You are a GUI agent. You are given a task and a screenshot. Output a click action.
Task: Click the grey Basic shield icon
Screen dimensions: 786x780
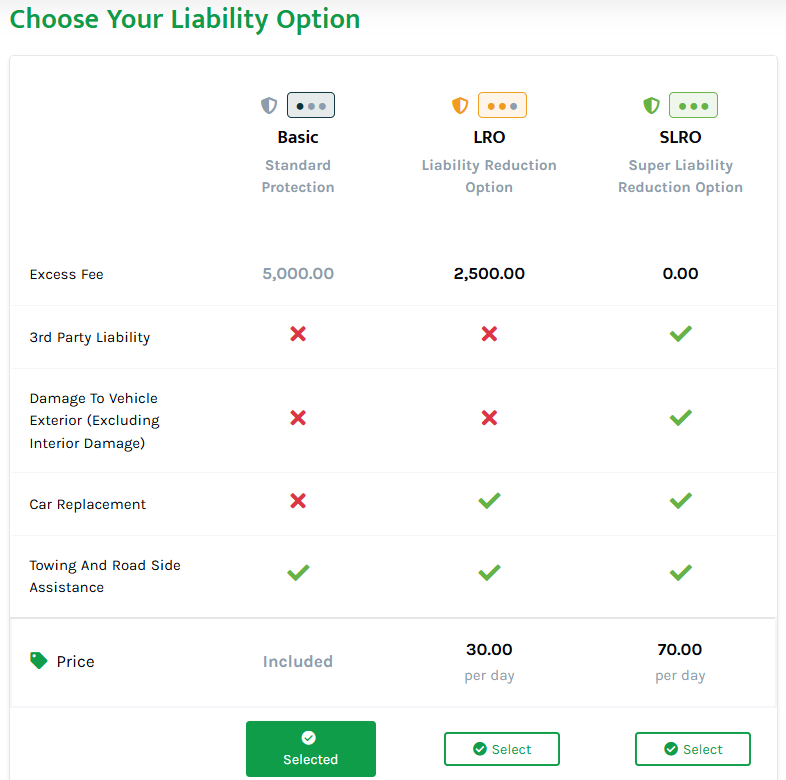point(269,105)
